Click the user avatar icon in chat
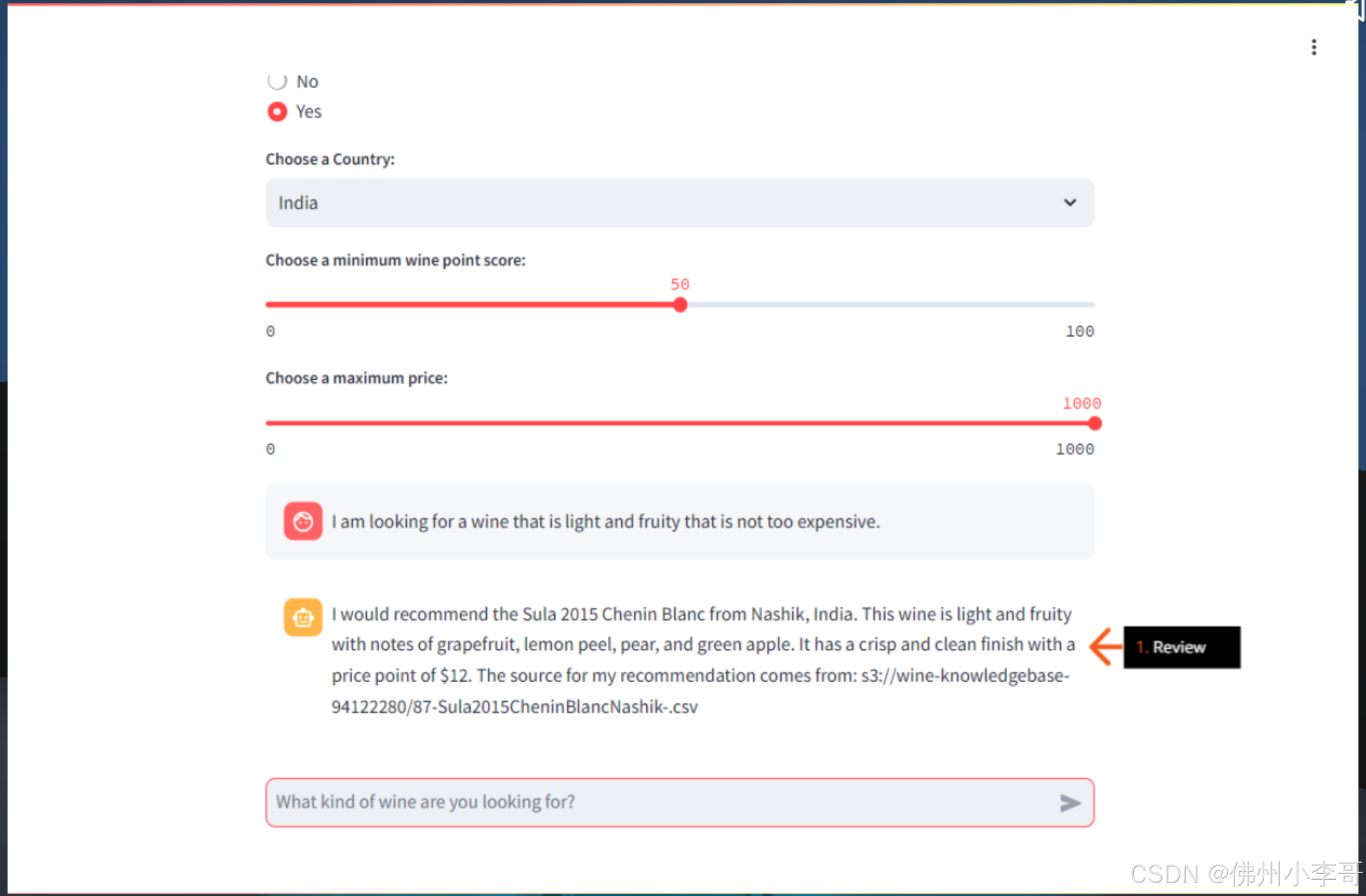 tap(303, 522)
